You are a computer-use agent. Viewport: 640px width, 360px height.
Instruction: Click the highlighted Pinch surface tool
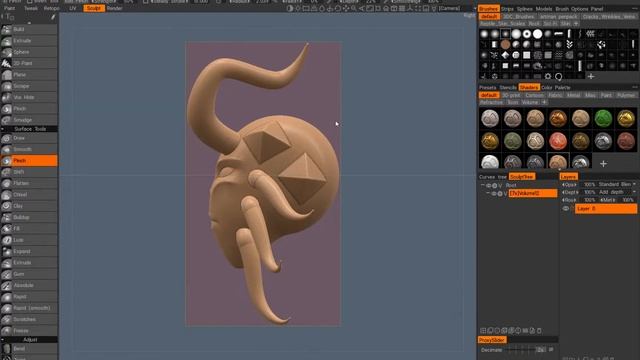click(x=29, y=160)
